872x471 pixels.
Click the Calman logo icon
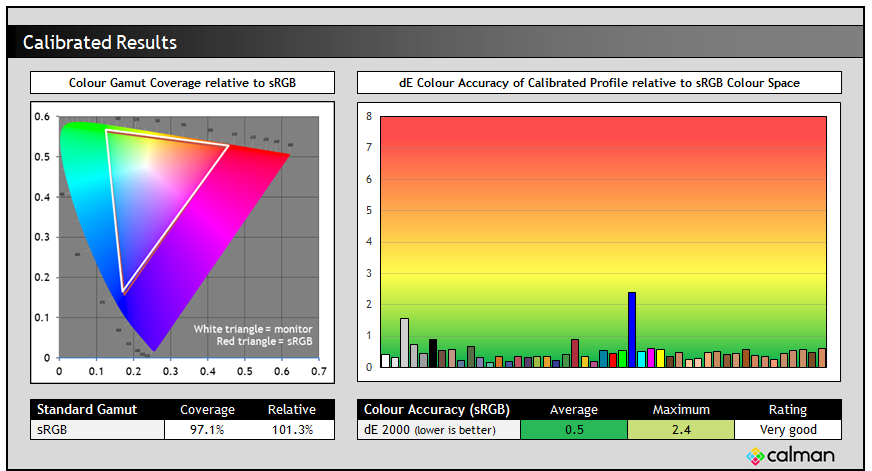coord(756,456)
